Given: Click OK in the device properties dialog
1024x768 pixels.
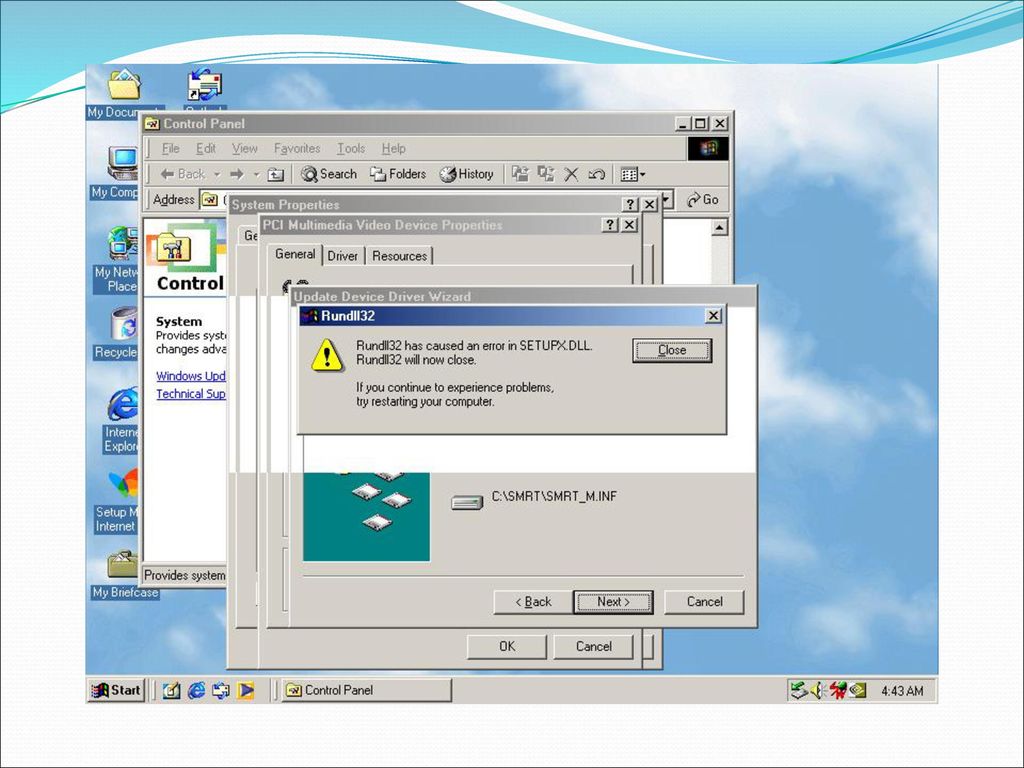Looking at the screenshot, I should coord(507,647).
